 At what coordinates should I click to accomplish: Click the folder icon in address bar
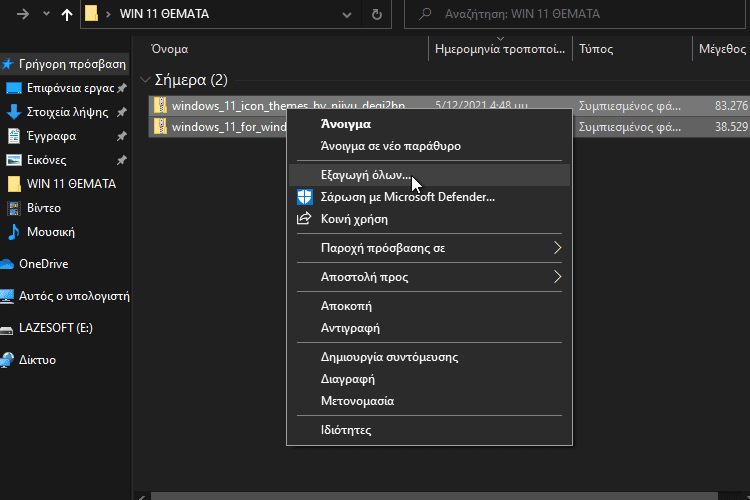pyautogui.click(x=91, y=13)
